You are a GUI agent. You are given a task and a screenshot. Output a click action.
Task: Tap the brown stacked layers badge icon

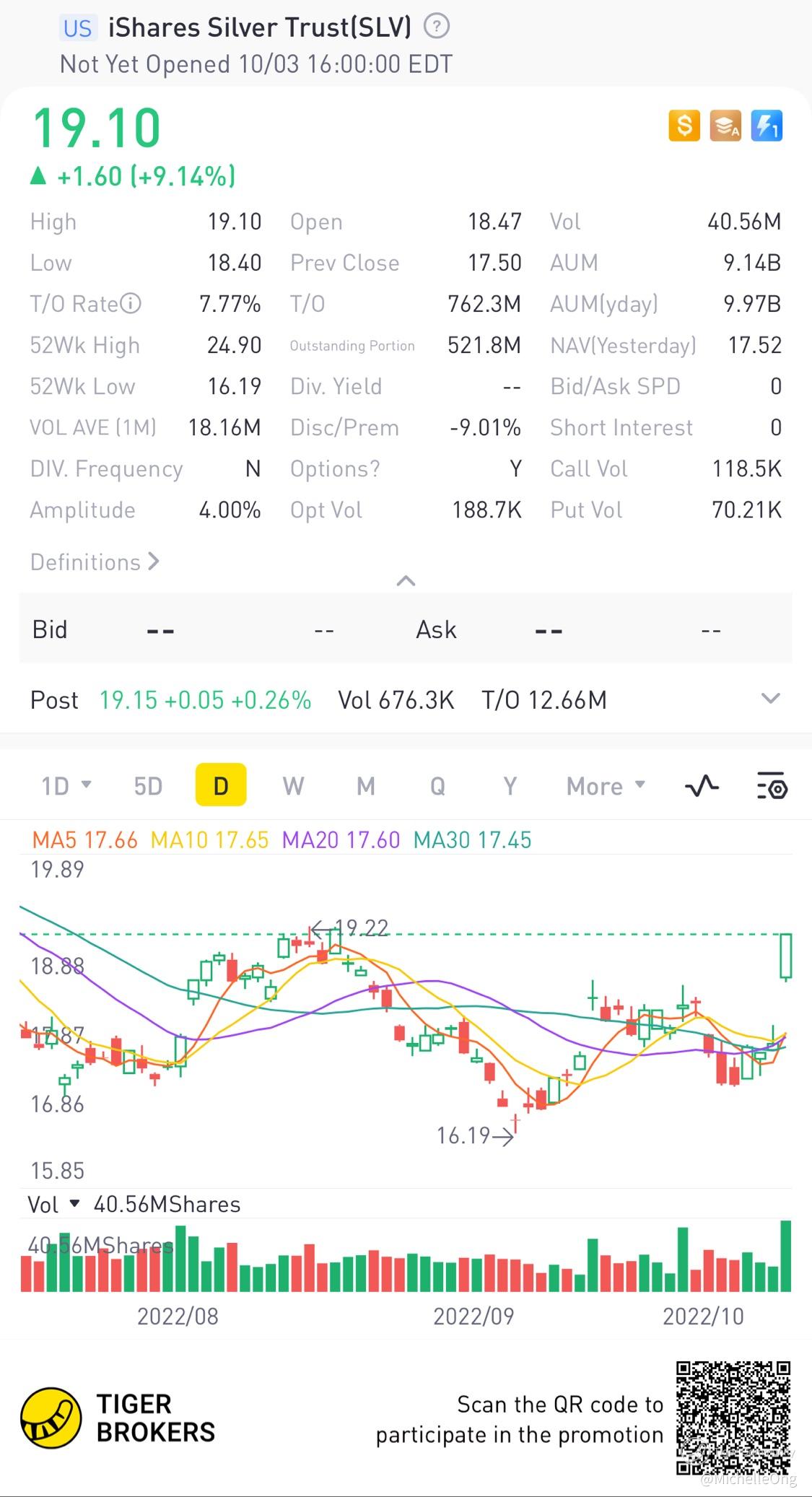point(725,126)
